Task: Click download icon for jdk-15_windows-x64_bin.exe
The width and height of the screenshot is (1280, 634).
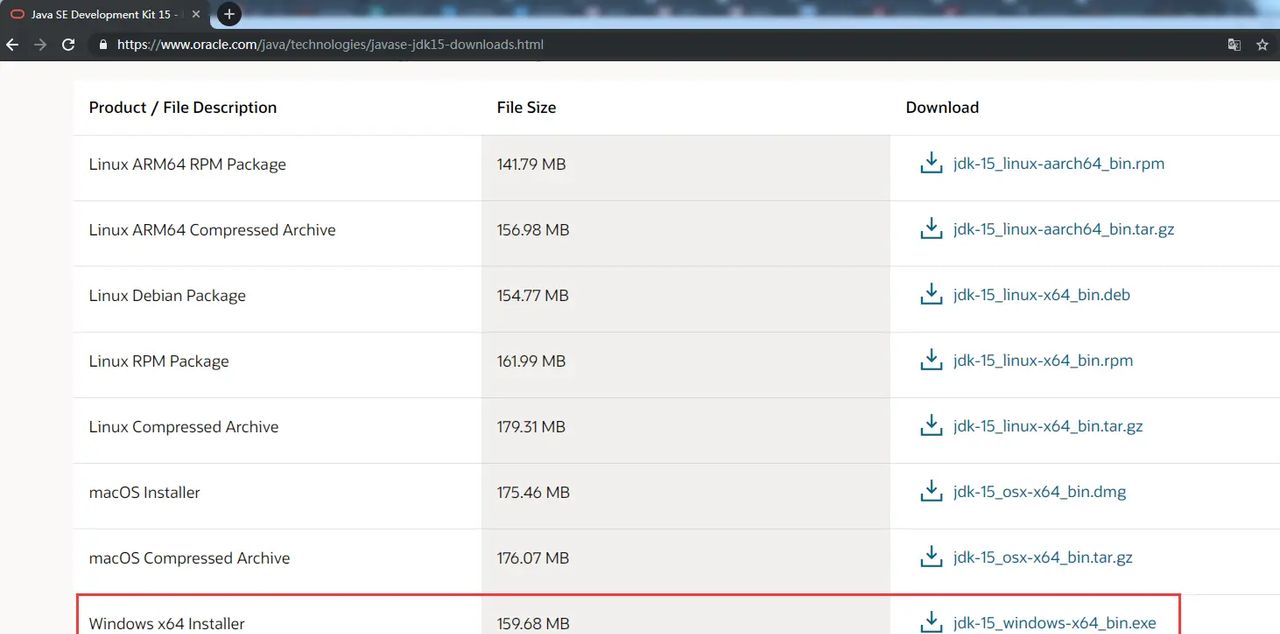Action: coord(931,622)
